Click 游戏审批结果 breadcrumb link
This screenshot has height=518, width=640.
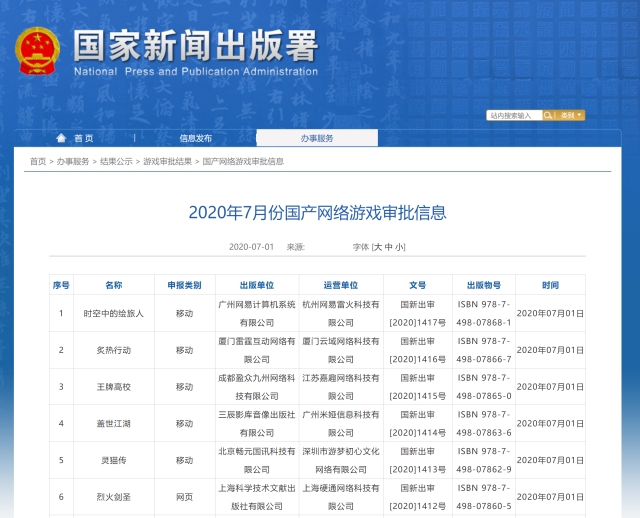167,161
